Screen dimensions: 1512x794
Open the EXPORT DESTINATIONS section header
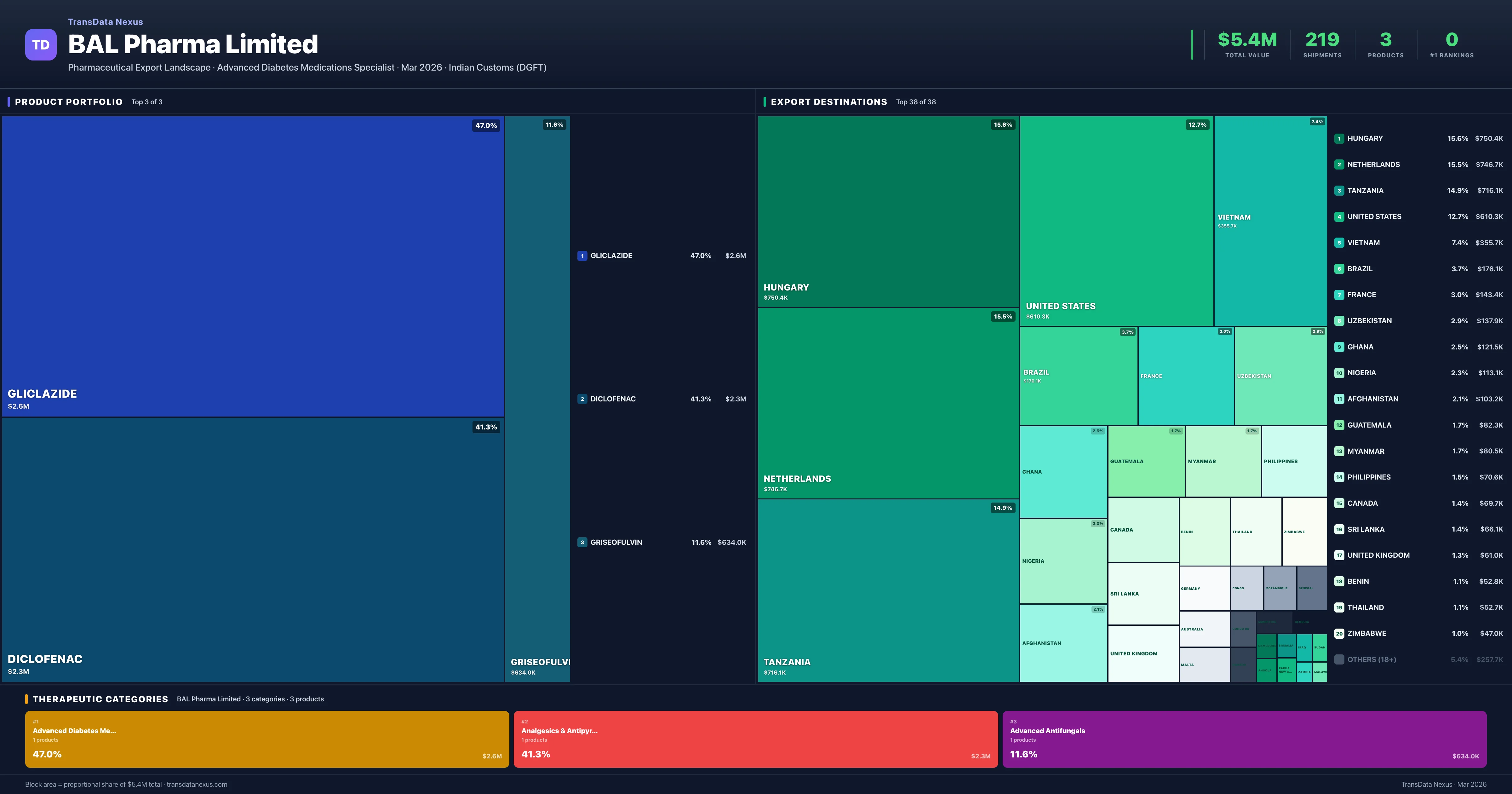point(829,101)
